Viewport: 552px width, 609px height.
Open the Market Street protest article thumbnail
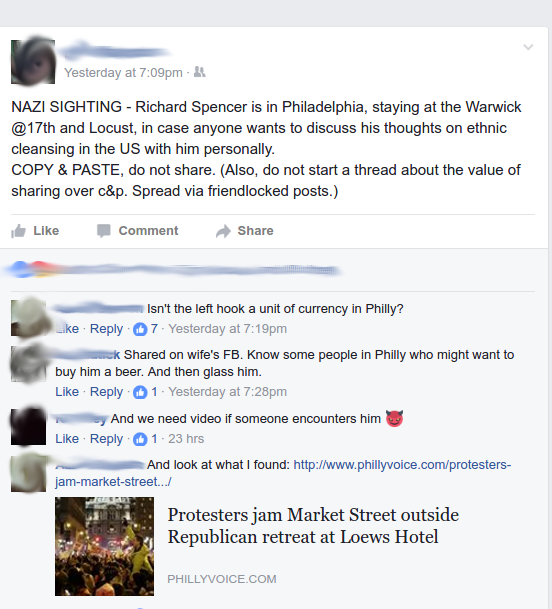pyautogui.click(x=104, y=546)
